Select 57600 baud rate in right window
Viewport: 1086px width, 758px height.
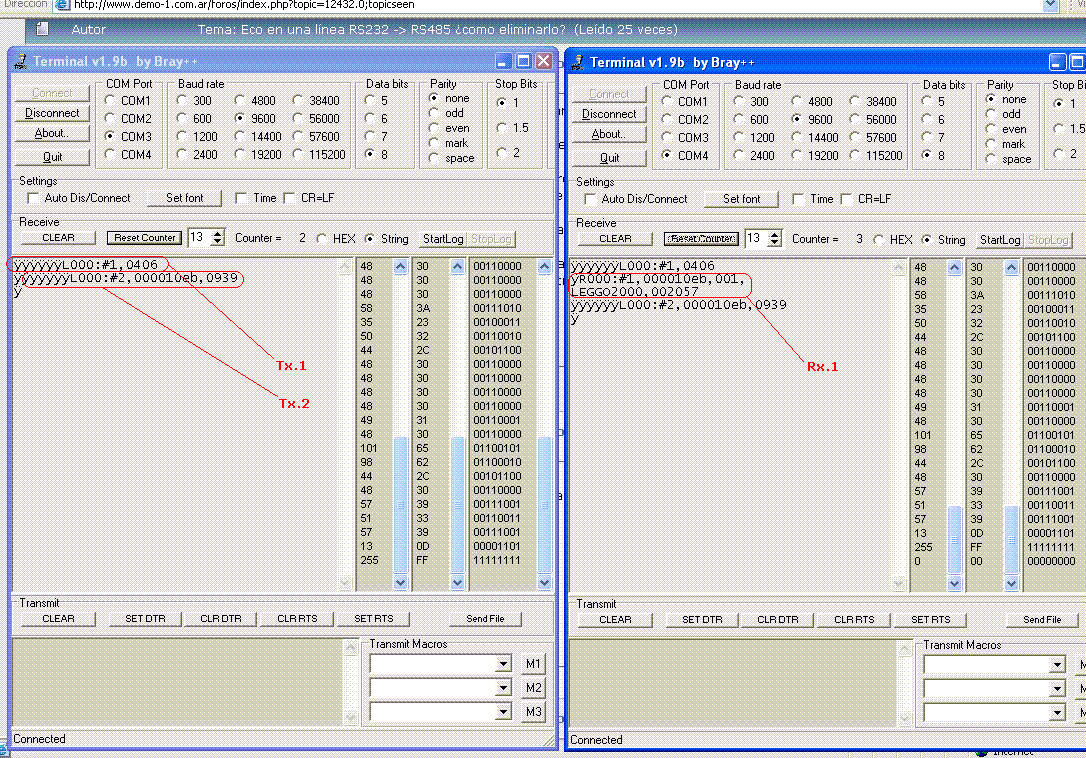pos(855,137)
